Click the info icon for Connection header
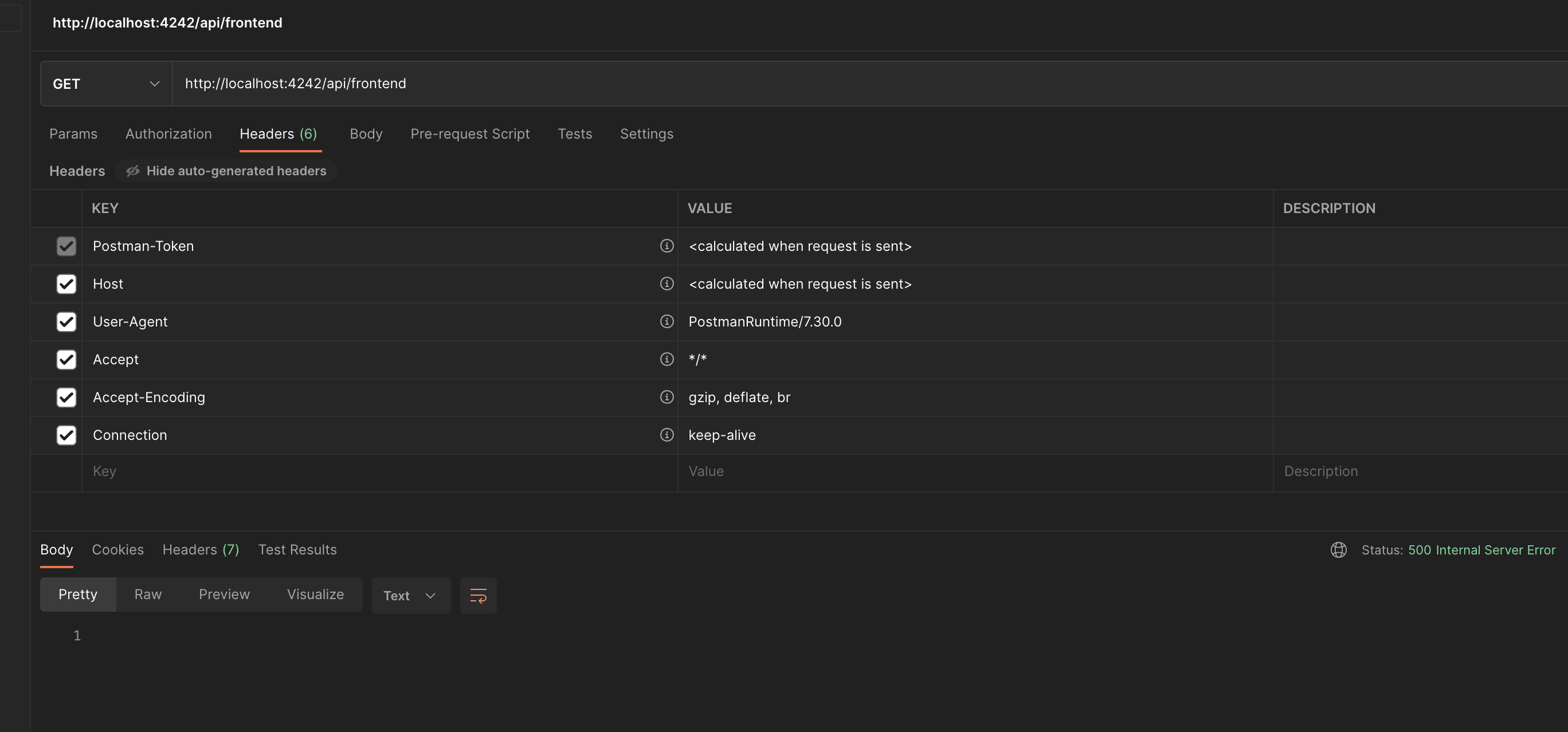Viewport: 1568px width, 732px height. [667, 435]
